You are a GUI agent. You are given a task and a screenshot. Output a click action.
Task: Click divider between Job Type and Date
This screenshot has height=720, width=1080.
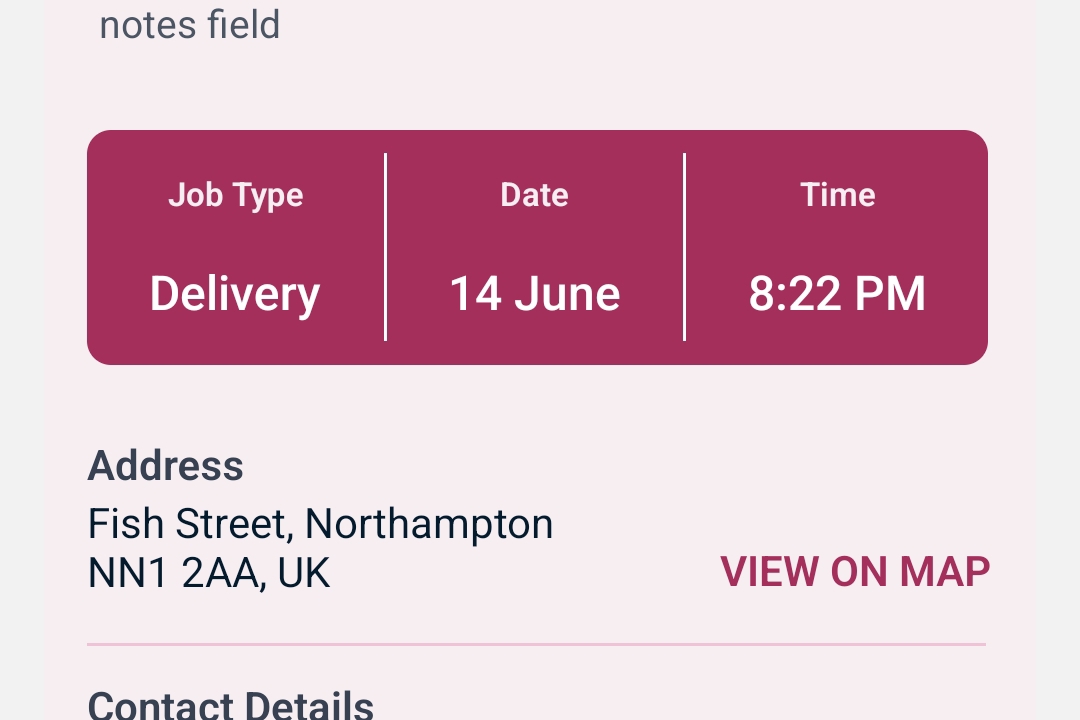[386, 247]
